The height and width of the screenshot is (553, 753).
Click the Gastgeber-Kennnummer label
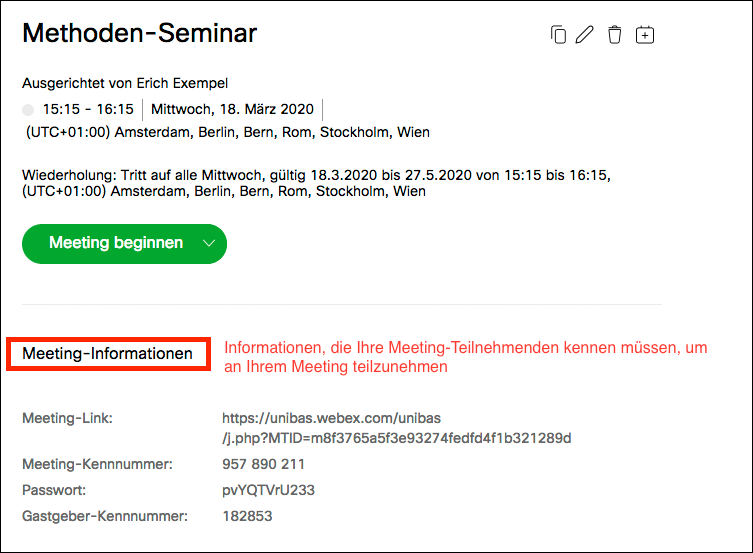[105, 516]
